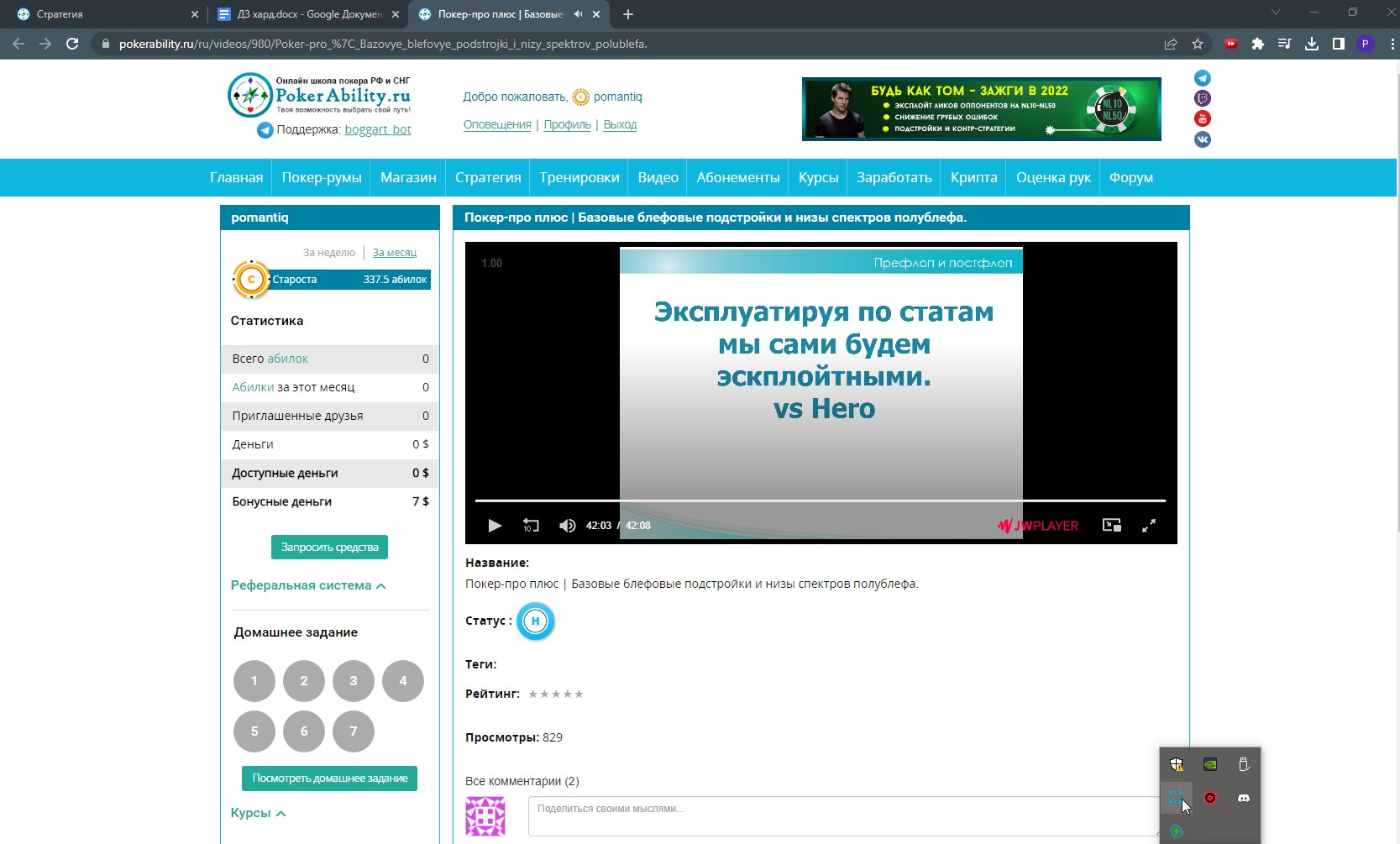Seek on the video progress bar
The height and width of the screenshot is (844, 1400).
click(x=821, y=501)
